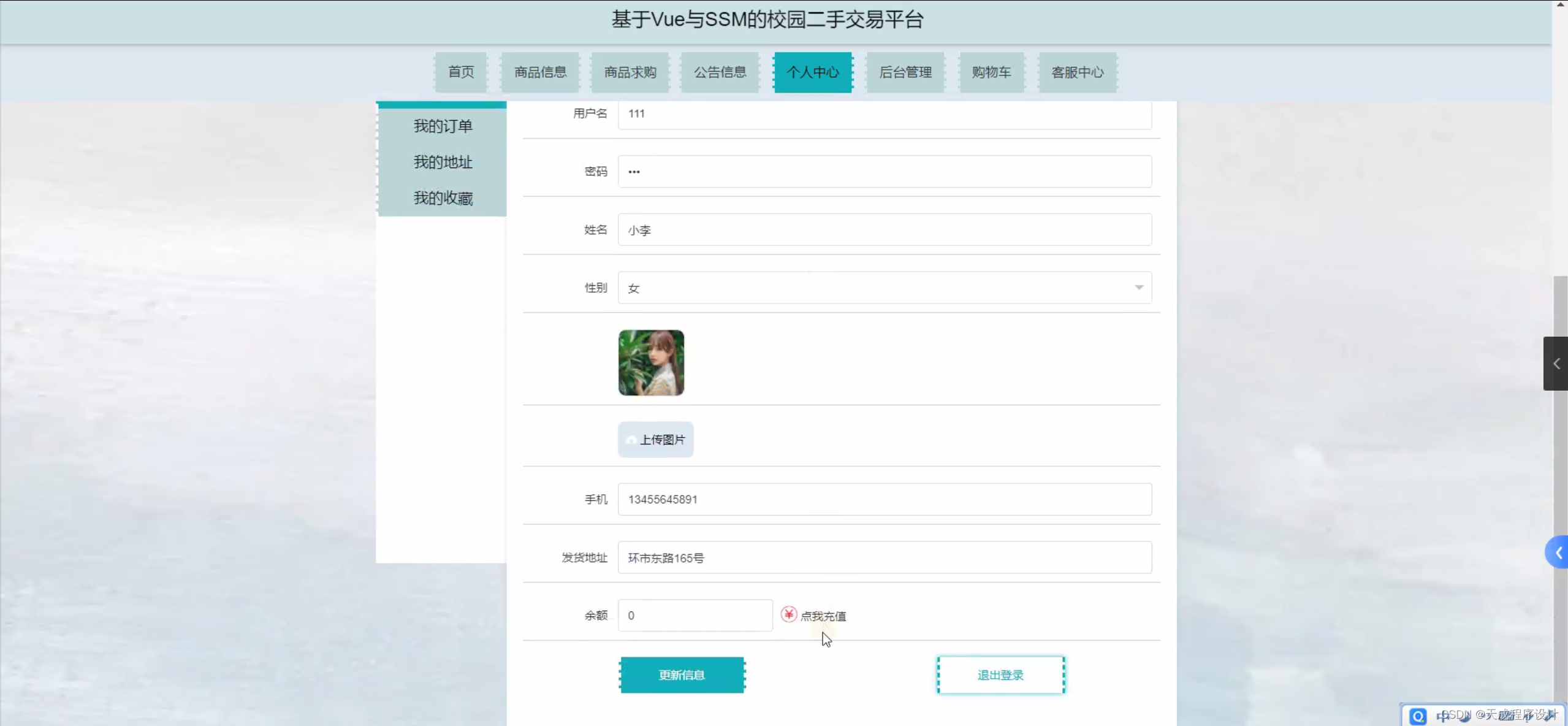Click the user avatar thumbnail
1568x726 pixels.
point(651,362)
